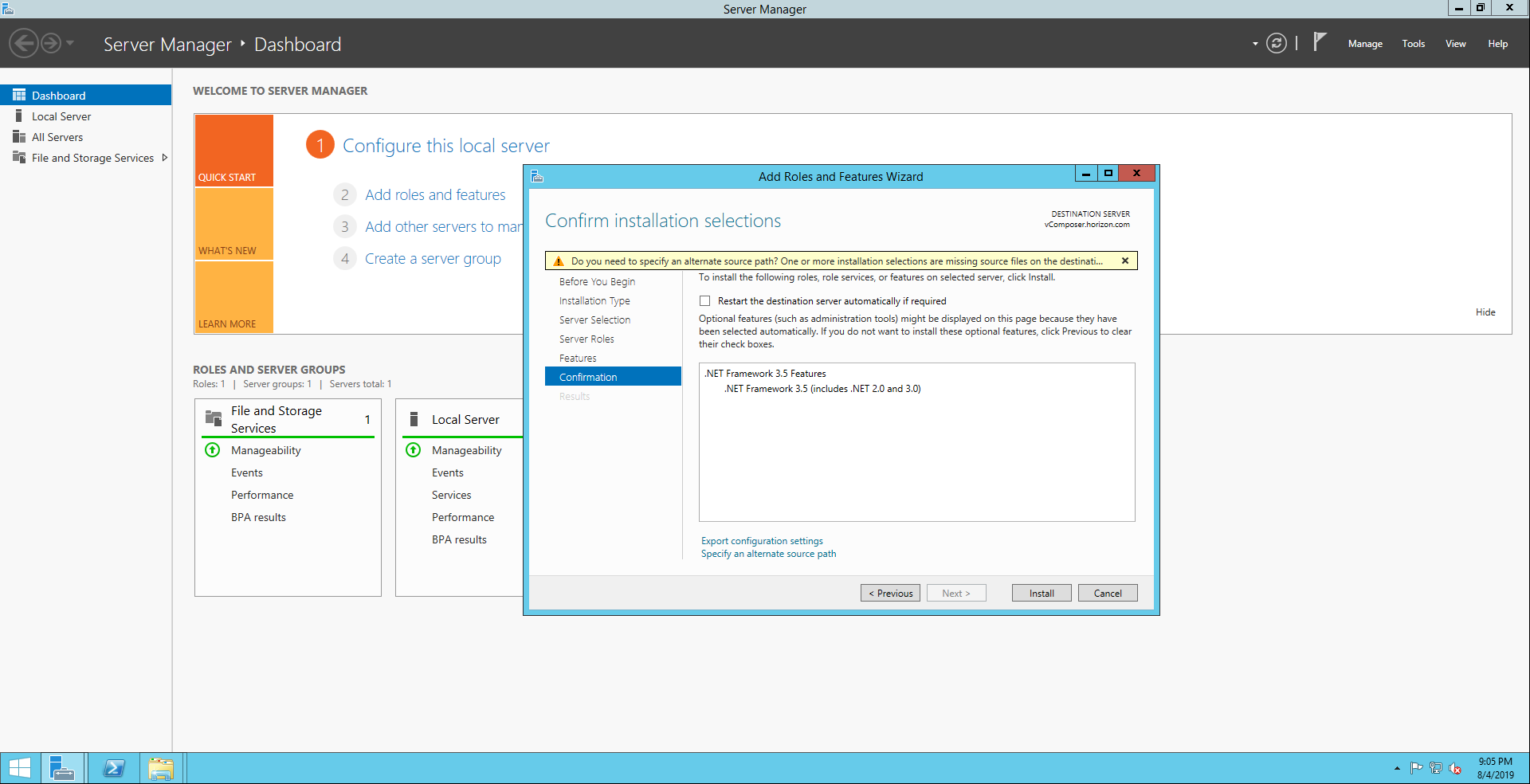Enable restart destination server automatically checkbox
The height and width of the screenshot is (784, 1530).
(x=704, y=301)
